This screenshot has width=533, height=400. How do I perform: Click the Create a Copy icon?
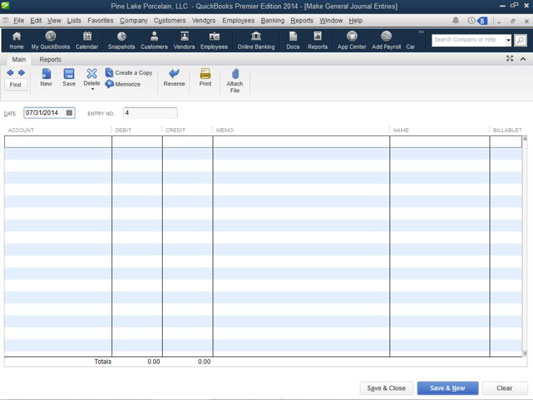point(109,72)
